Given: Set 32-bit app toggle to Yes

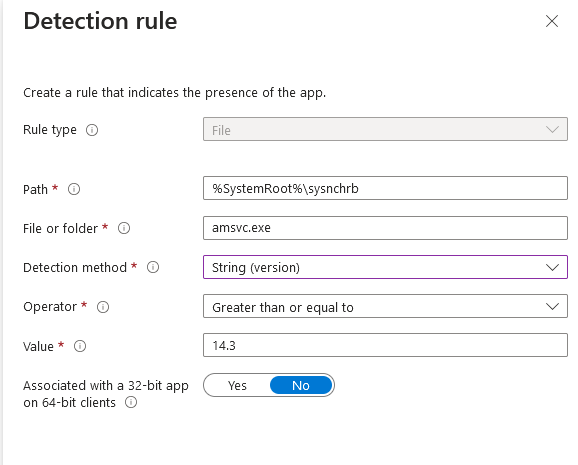Looking at the screenshot, I should click(x=237, y=385).
